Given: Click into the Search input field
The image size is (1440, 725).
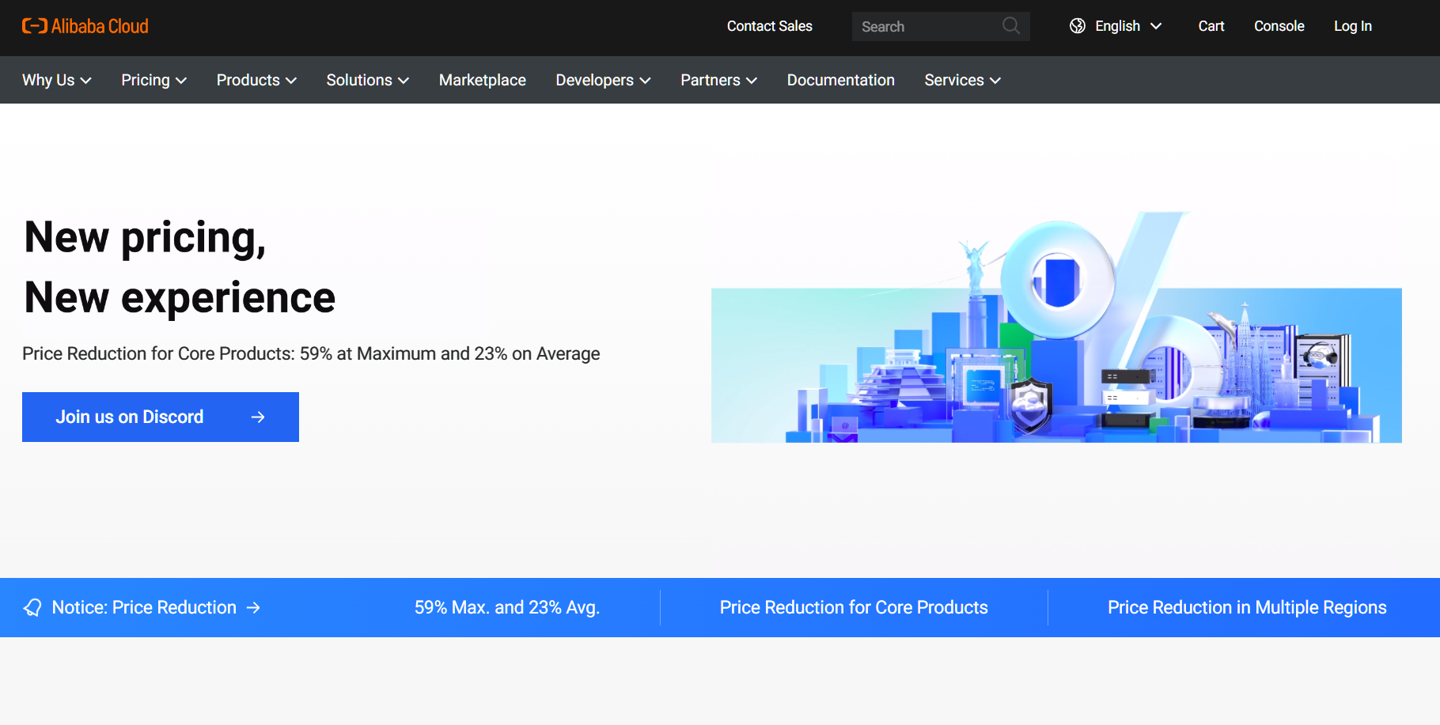Looking at the screenshot, I should tap(925, 26).
